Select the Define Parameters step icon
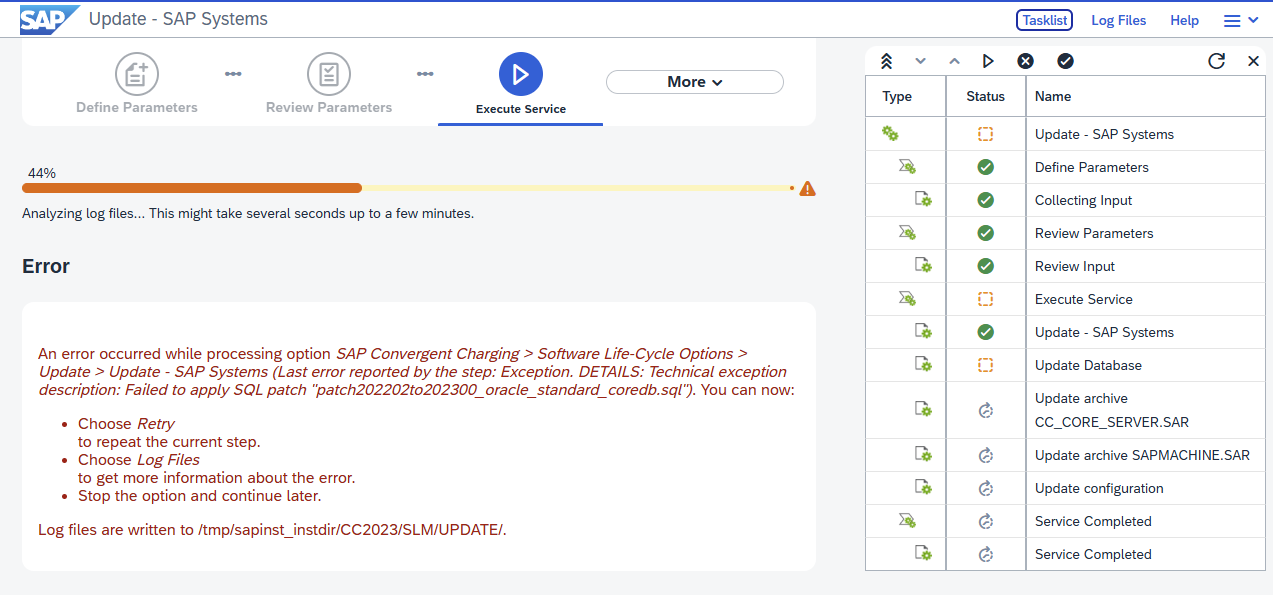This screenshot has width=1273, height=595. (x=137, y=74)
